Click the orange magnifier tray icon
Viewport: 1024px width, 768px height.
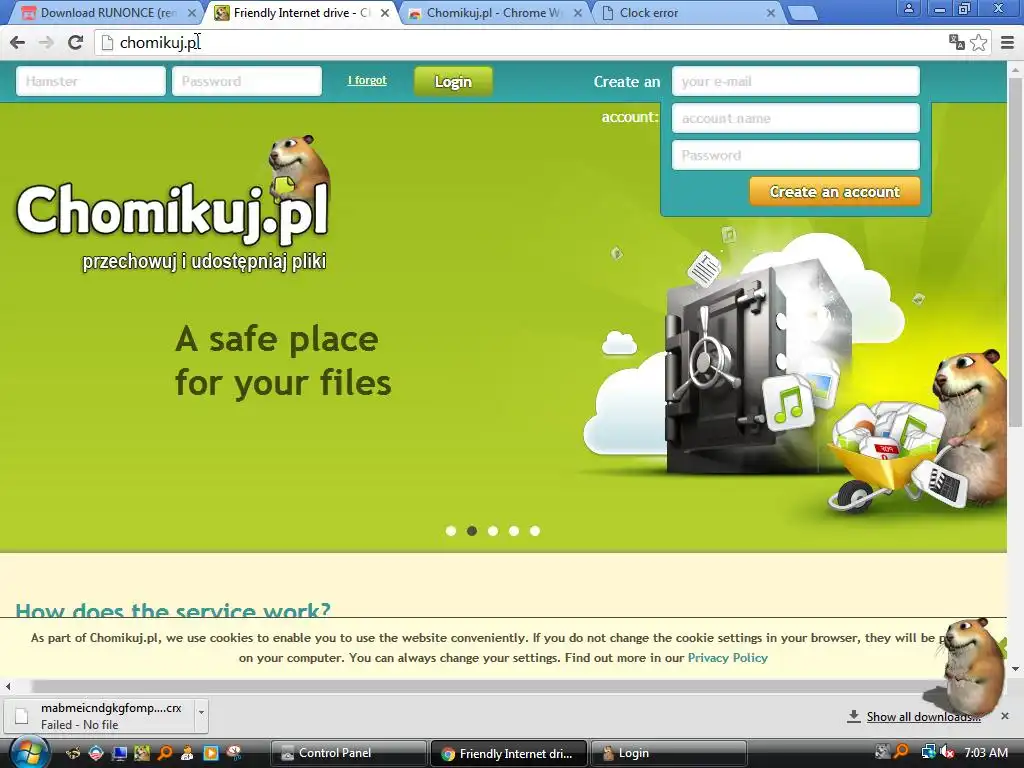point(901,752)
